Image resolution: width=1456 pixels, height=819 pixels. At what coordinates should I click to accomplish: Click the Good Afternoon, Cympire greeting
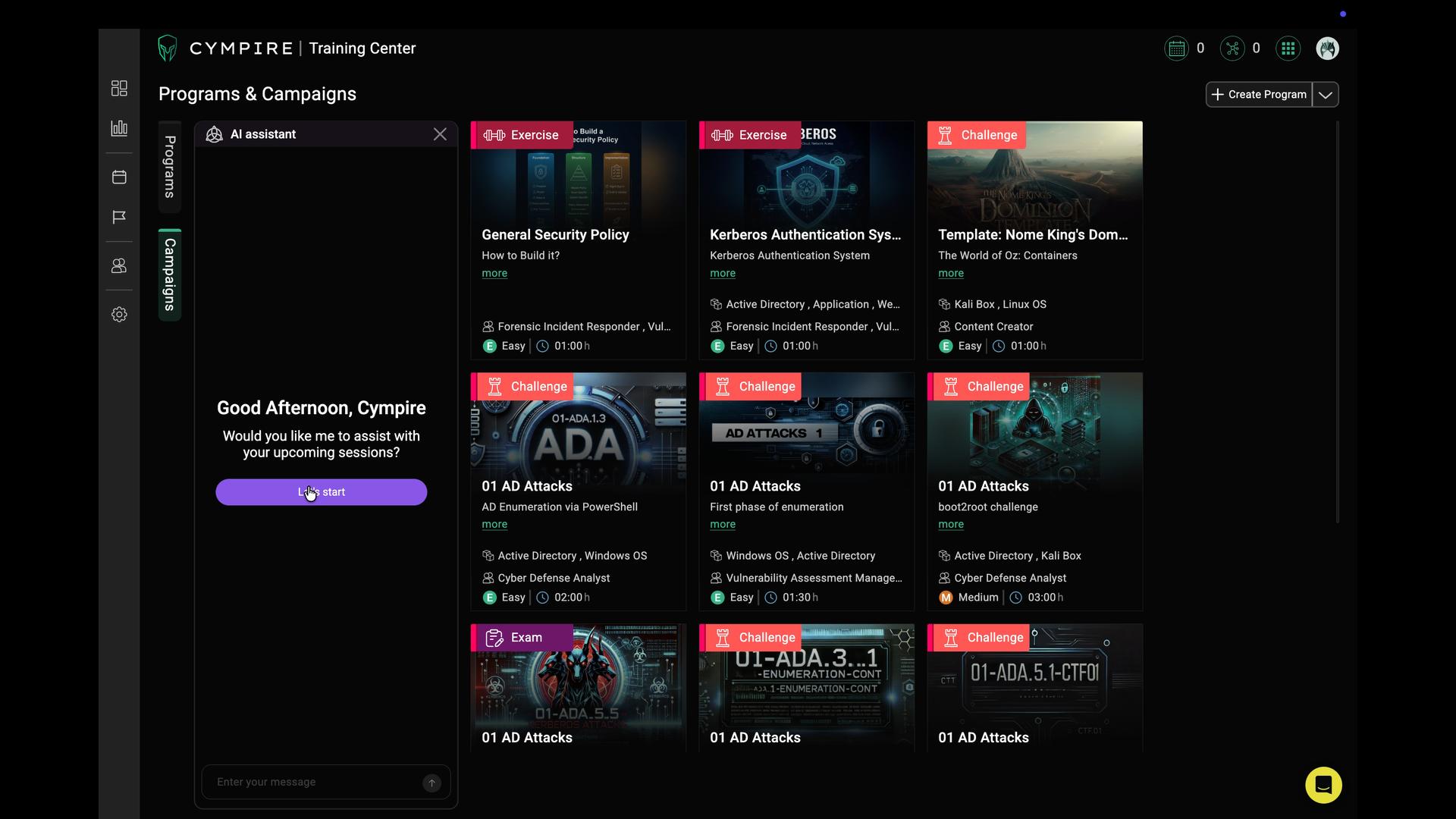(x=322, y=408)
